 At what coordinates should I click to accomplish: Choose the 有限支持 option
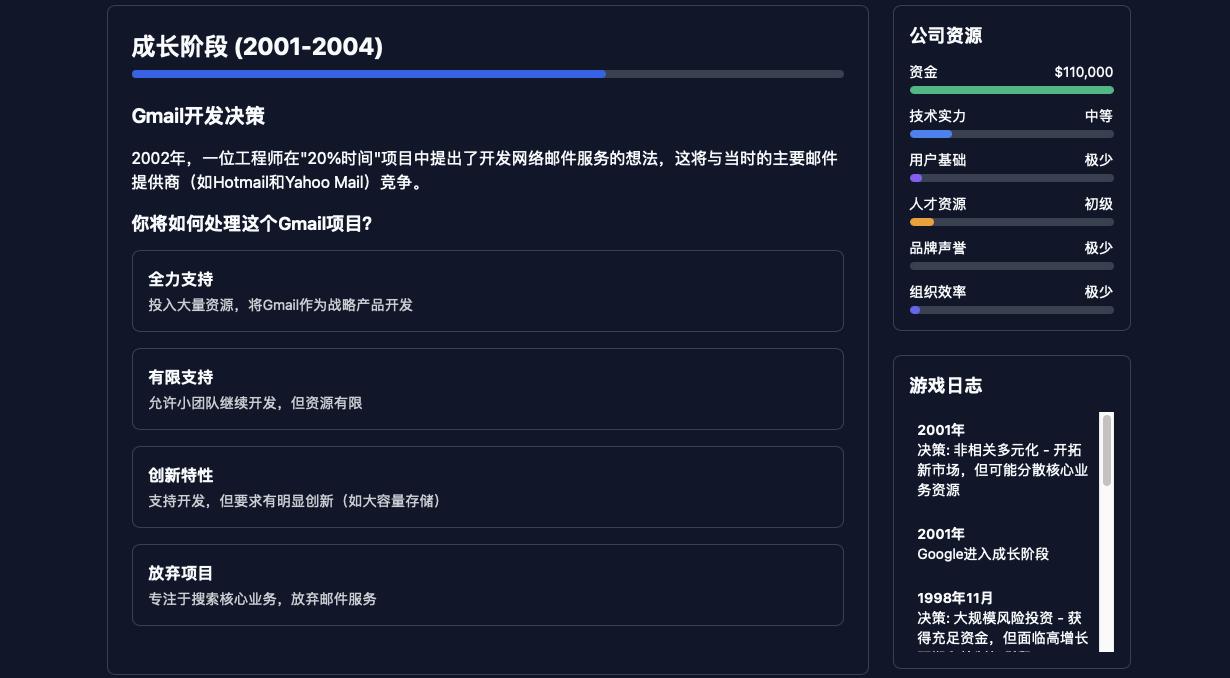pos(487,389)
